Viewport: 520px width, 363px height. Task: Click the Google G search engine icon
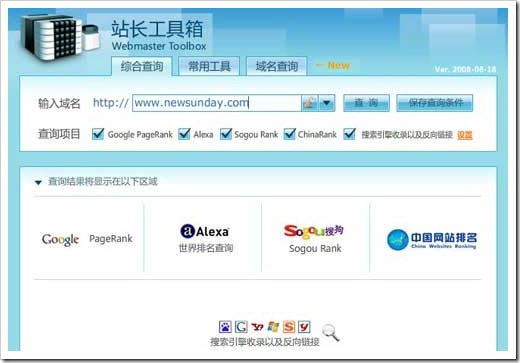[241, 327]
